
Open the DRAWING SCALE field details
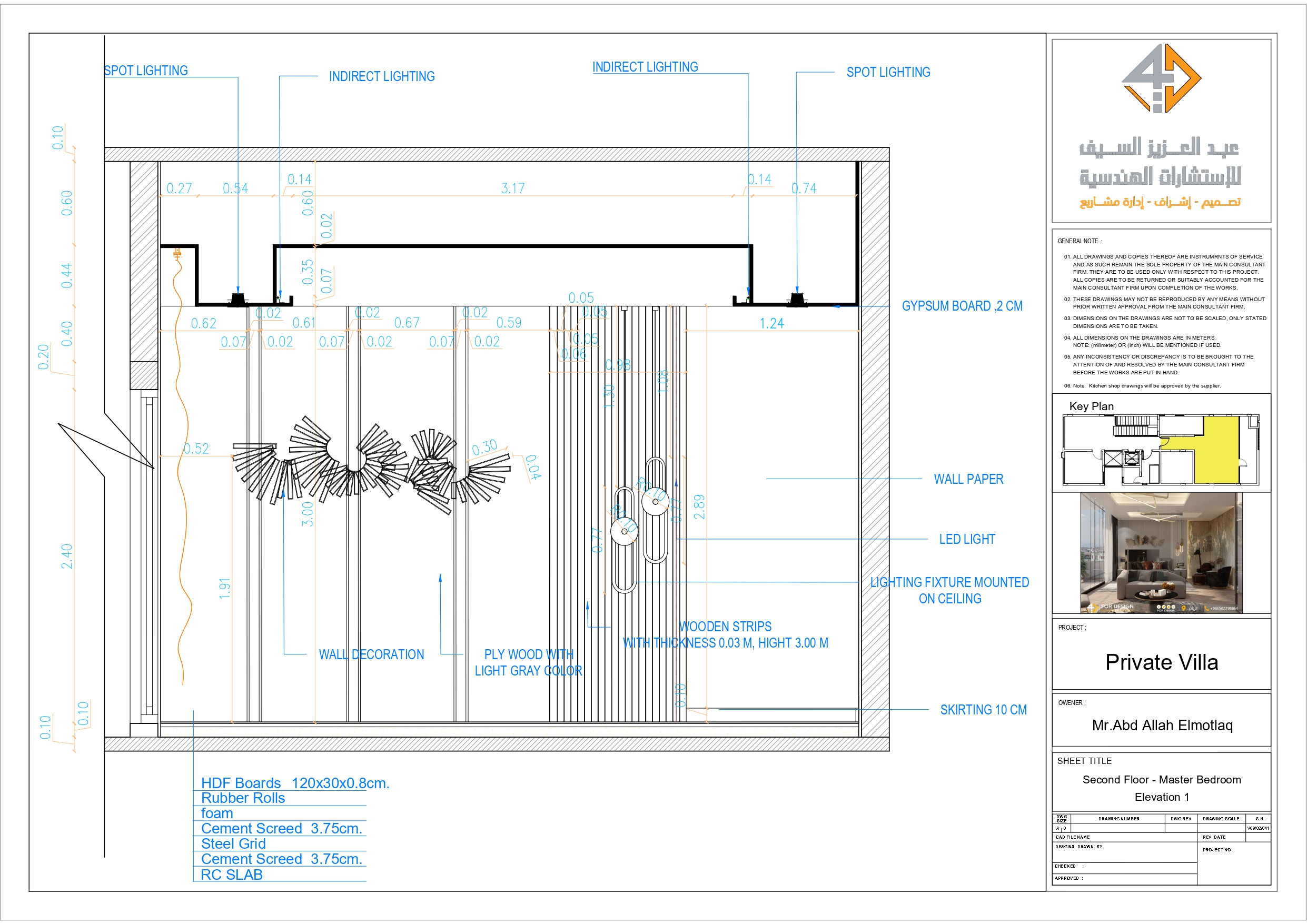pos(1222,818)
